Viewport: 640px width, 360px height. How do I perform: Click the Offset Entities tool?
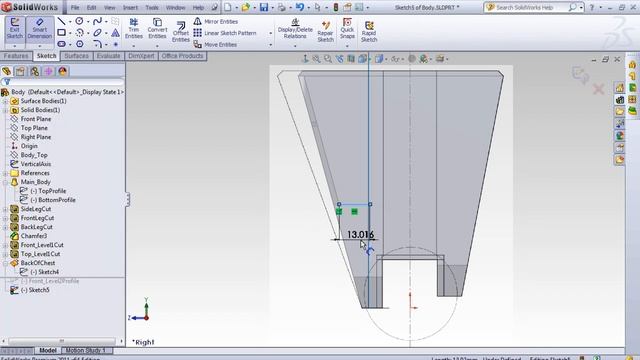[180, 32]
